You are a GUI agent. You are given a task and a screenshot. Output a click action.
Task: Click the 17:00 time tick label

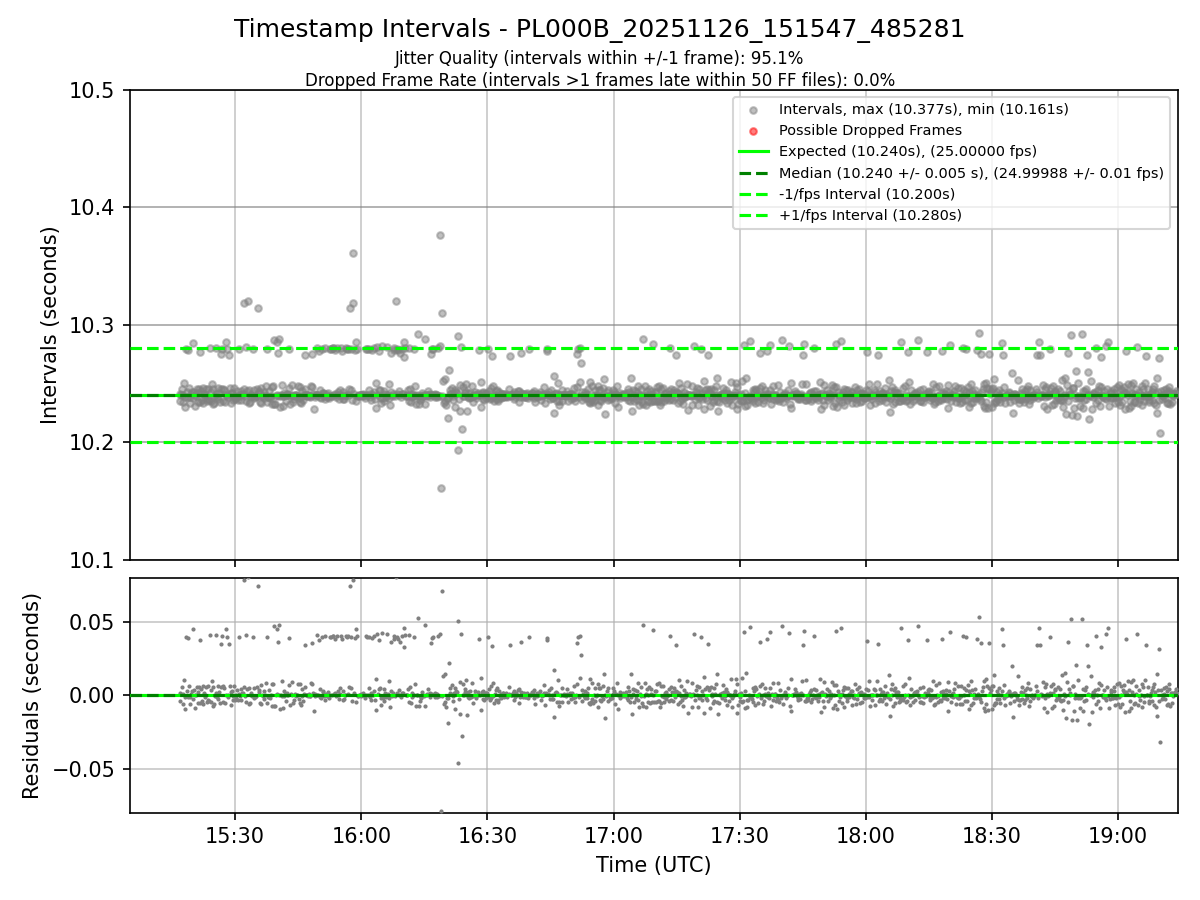click(x=613, y=836)
